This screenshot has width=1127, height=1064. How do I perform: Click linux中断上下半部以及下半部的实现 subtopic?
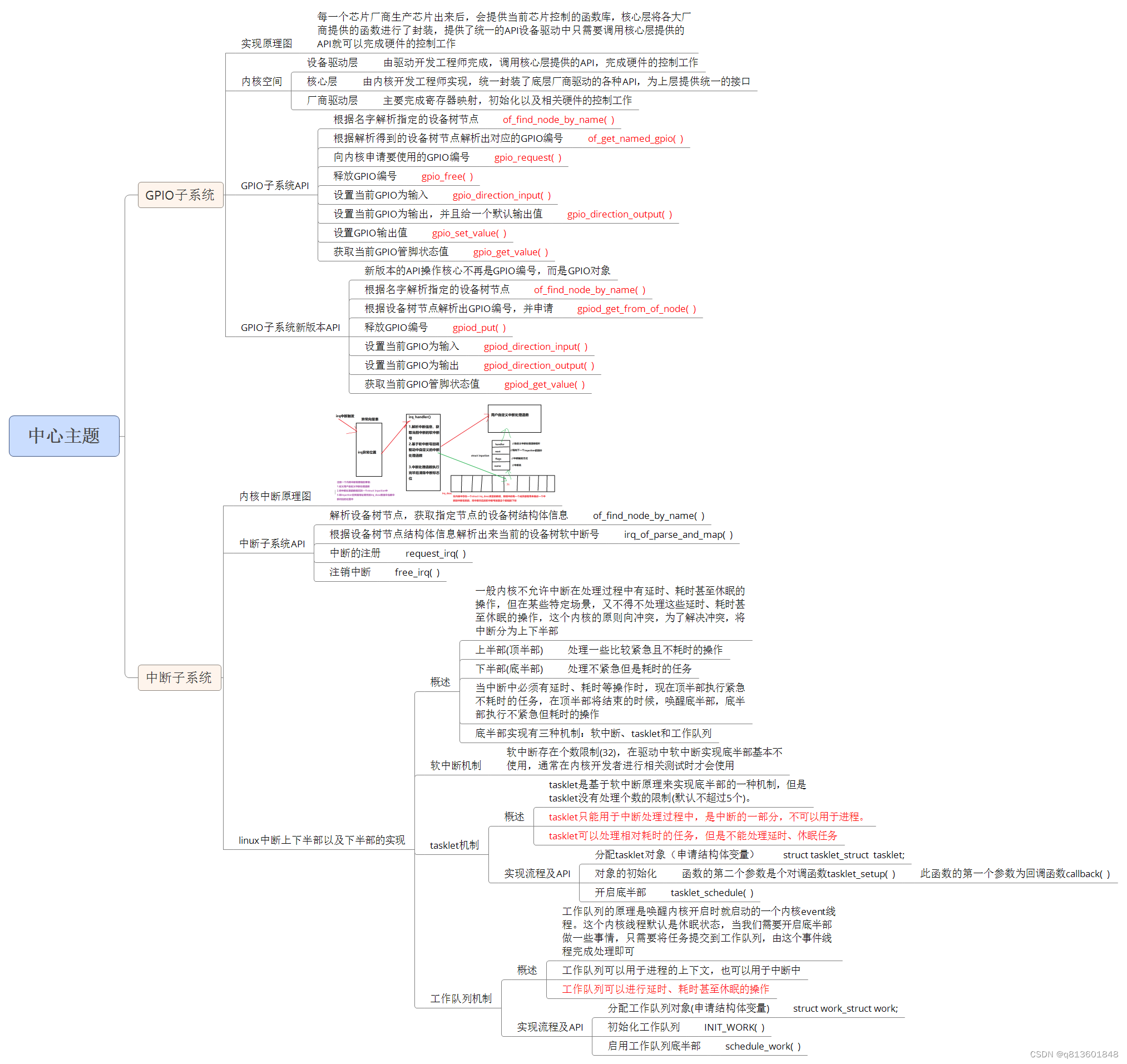pos(322,840)
